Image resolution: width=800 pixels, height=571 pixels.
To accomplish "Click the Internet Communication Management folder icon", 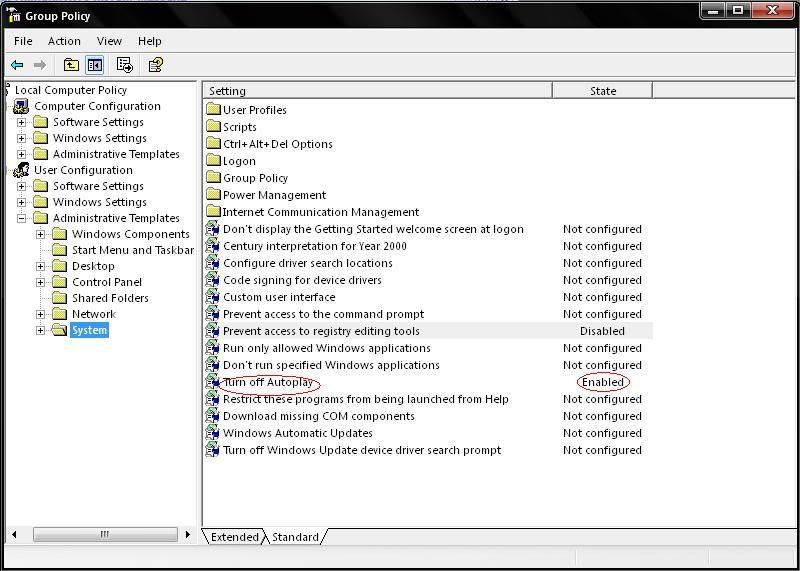I will pos(213,212).
